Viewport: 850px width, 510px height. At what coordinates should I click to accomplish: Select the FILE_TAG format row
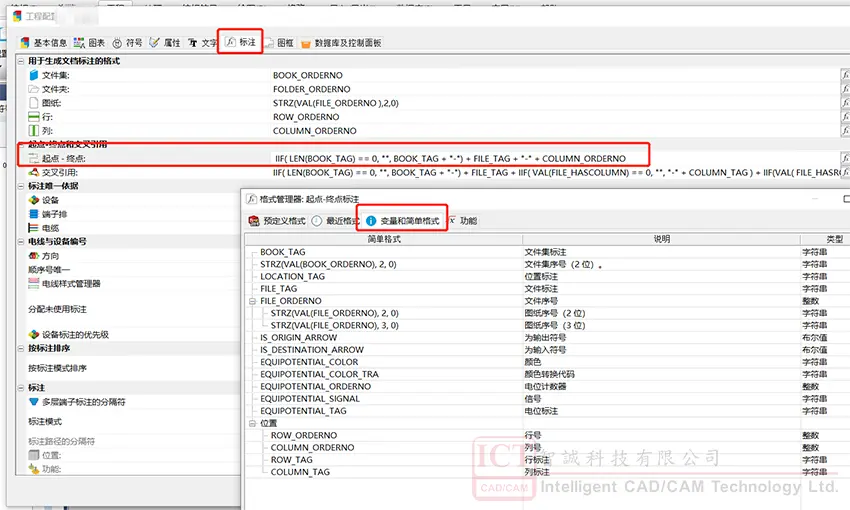click(279, 289)
